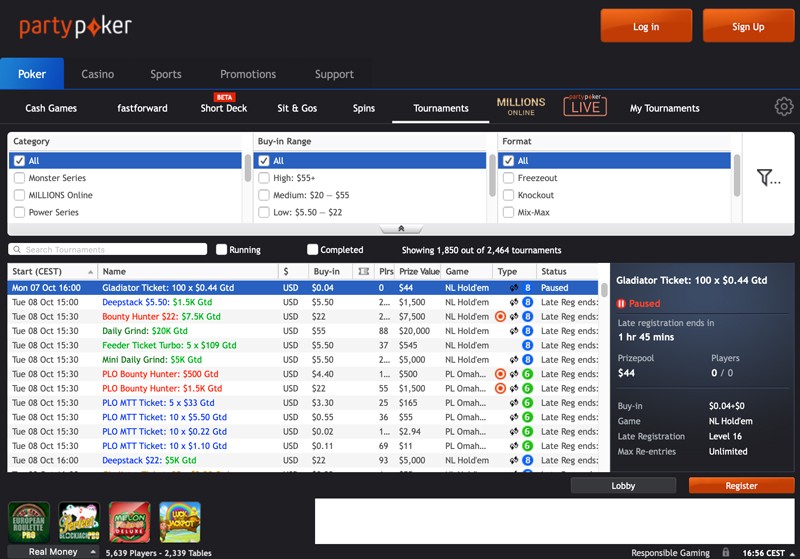800x559 pixels.
Task: Open the settings gear icon
Action: 784,107
